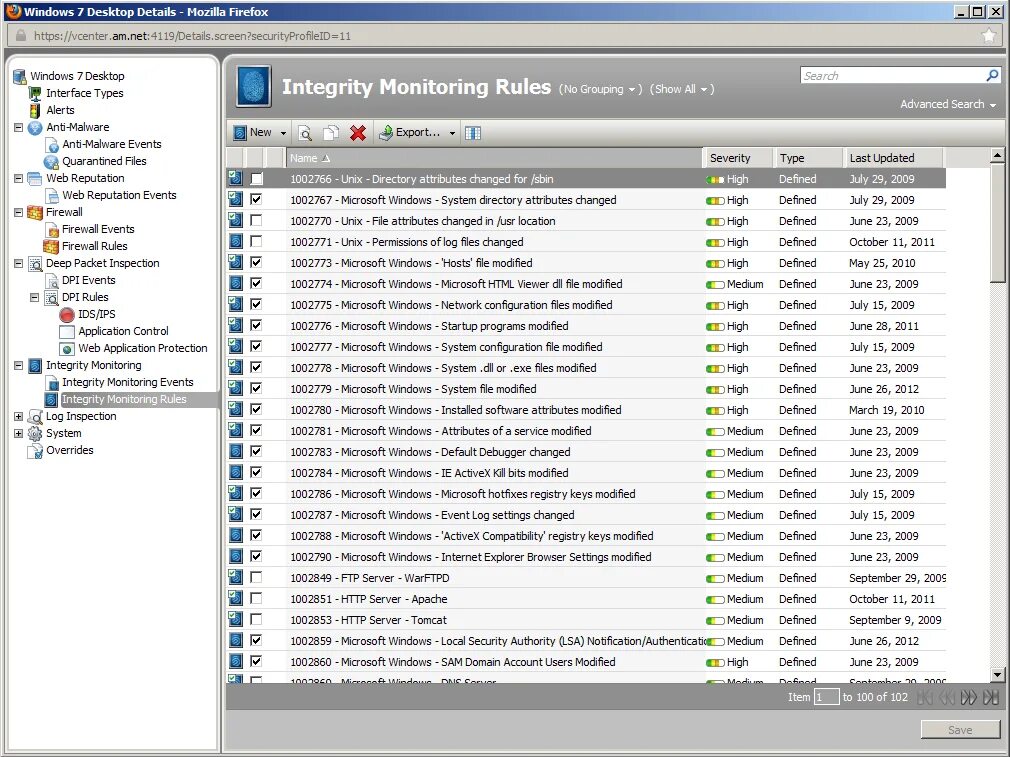Click the Application Control icon
This screenshot has width=1010, height=757.
(67, 332)
